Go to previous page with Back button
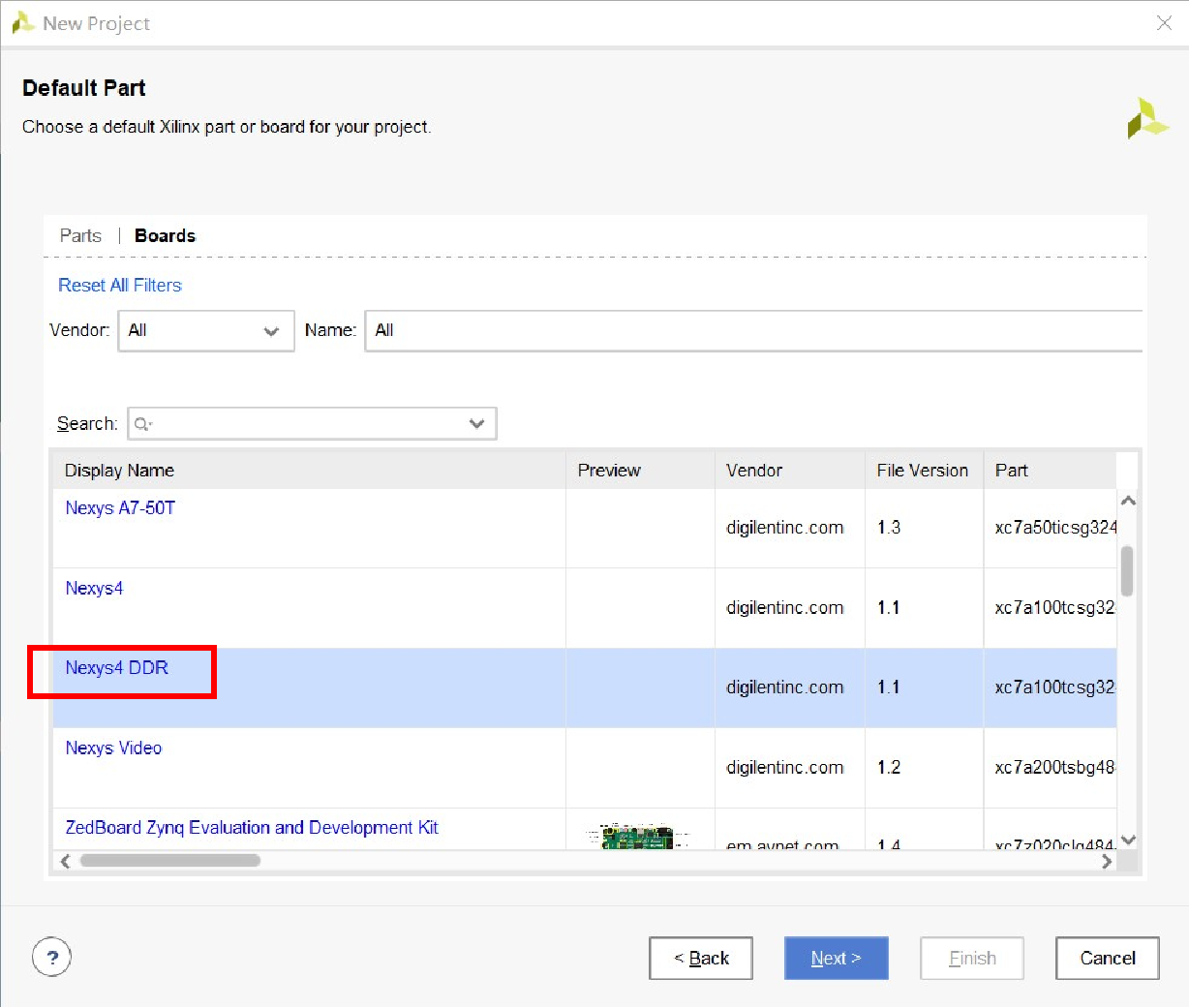Viewport: 1189px width, 1008px height. (701, 958)
